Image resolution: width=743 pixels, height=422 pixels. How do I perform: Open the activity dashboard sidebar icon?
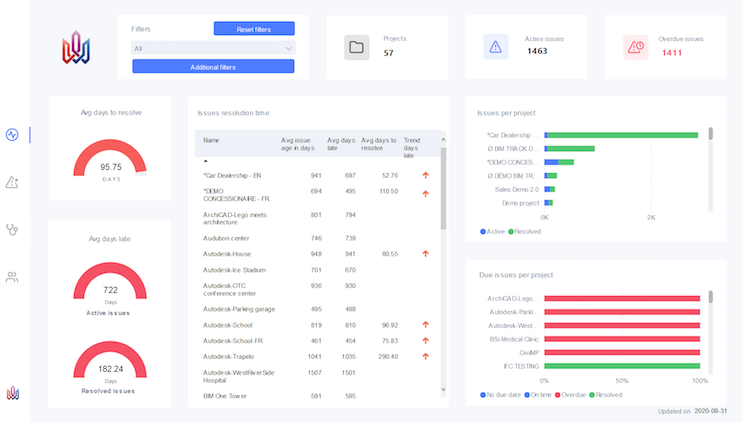click(13, 135)
